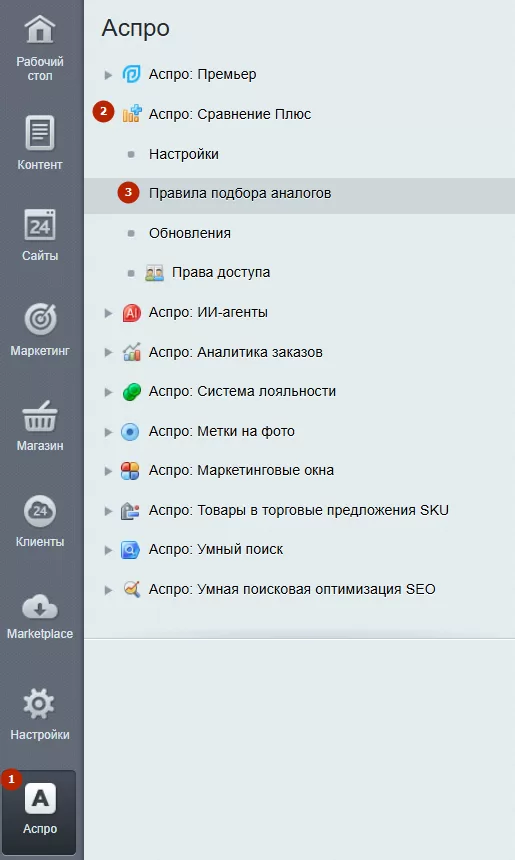Open Аспро: Метки на фото module
The width and height of the screenshot is (515, 860).
pos(222,431)
